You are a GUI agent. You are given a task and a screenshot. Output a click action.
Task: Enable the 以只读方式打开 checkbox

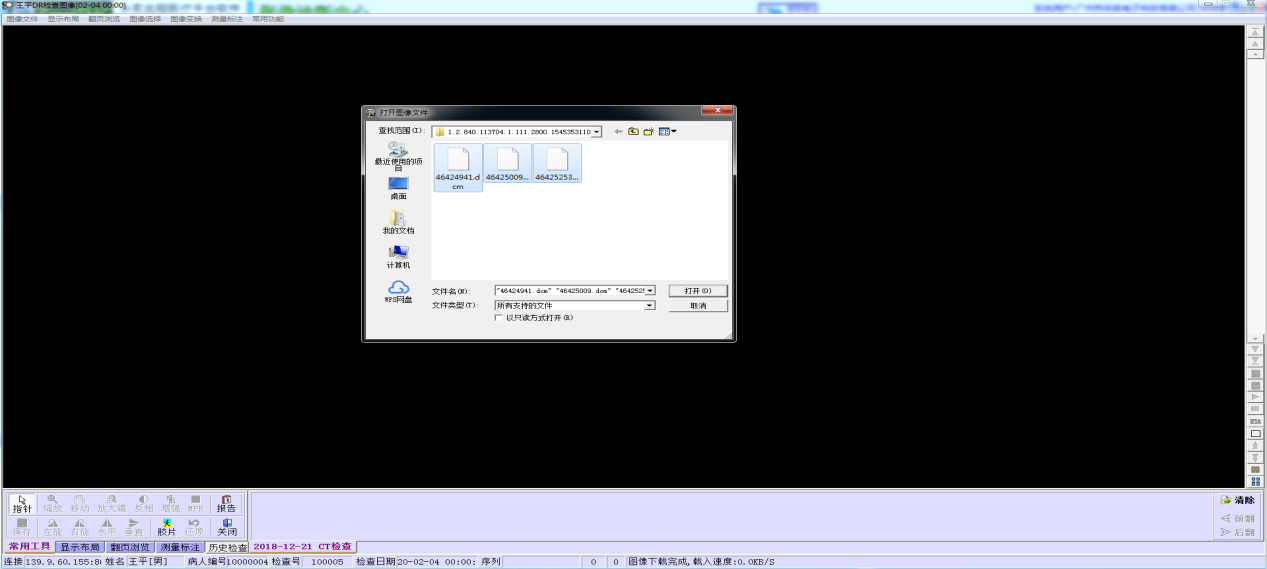499,318
